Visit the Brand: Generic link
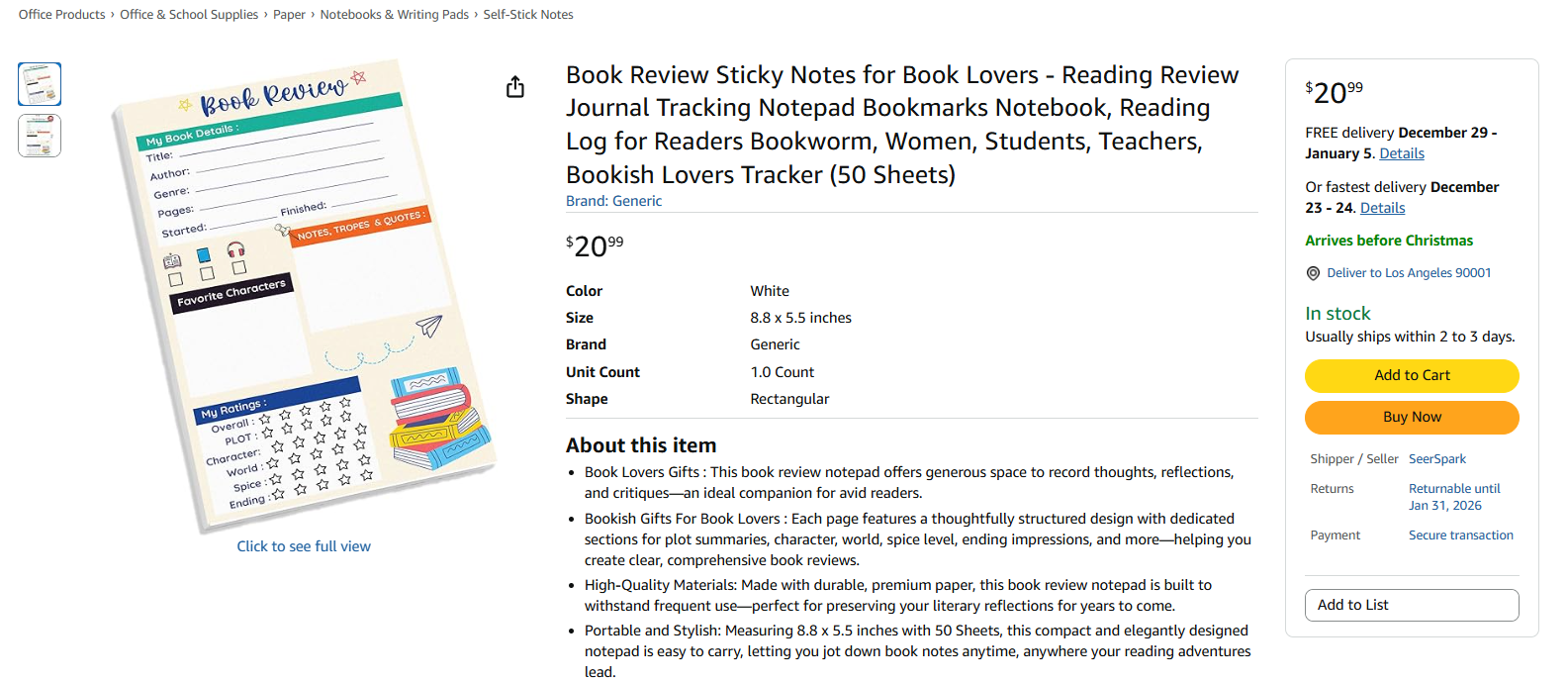1568x681 pixels. (613, 201)
